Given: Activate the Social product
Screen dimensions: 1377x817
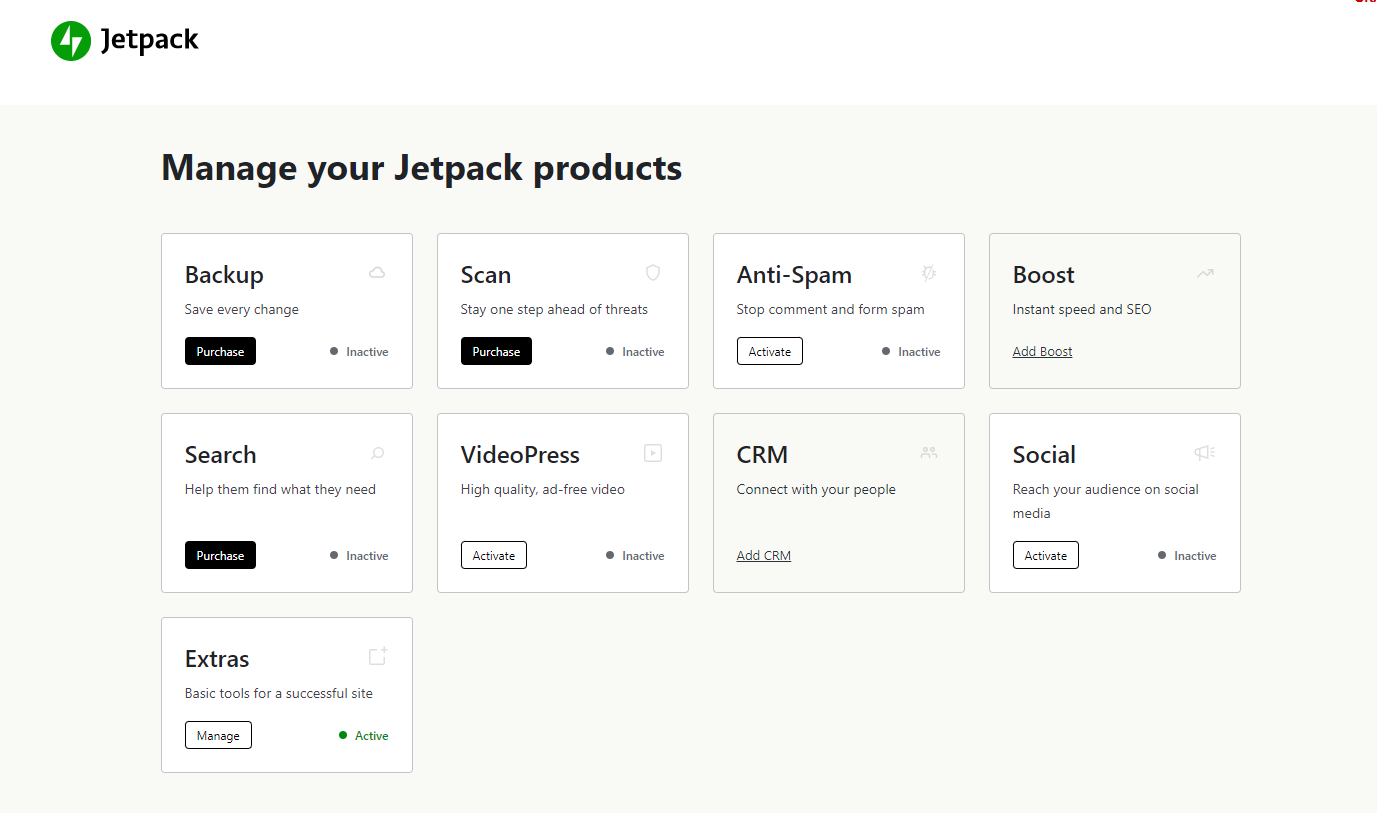Looking at the screenshot, I should pos(1046,555).
